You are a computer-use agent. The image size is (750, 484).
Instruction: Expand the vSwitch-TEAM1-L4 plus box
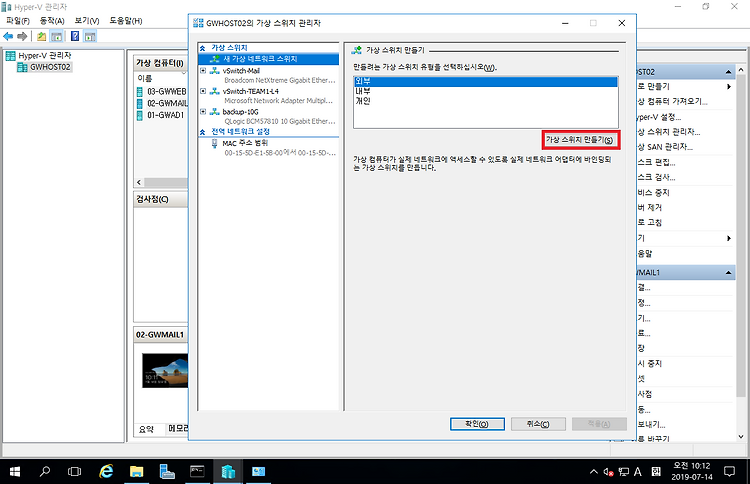coord(203,91)
